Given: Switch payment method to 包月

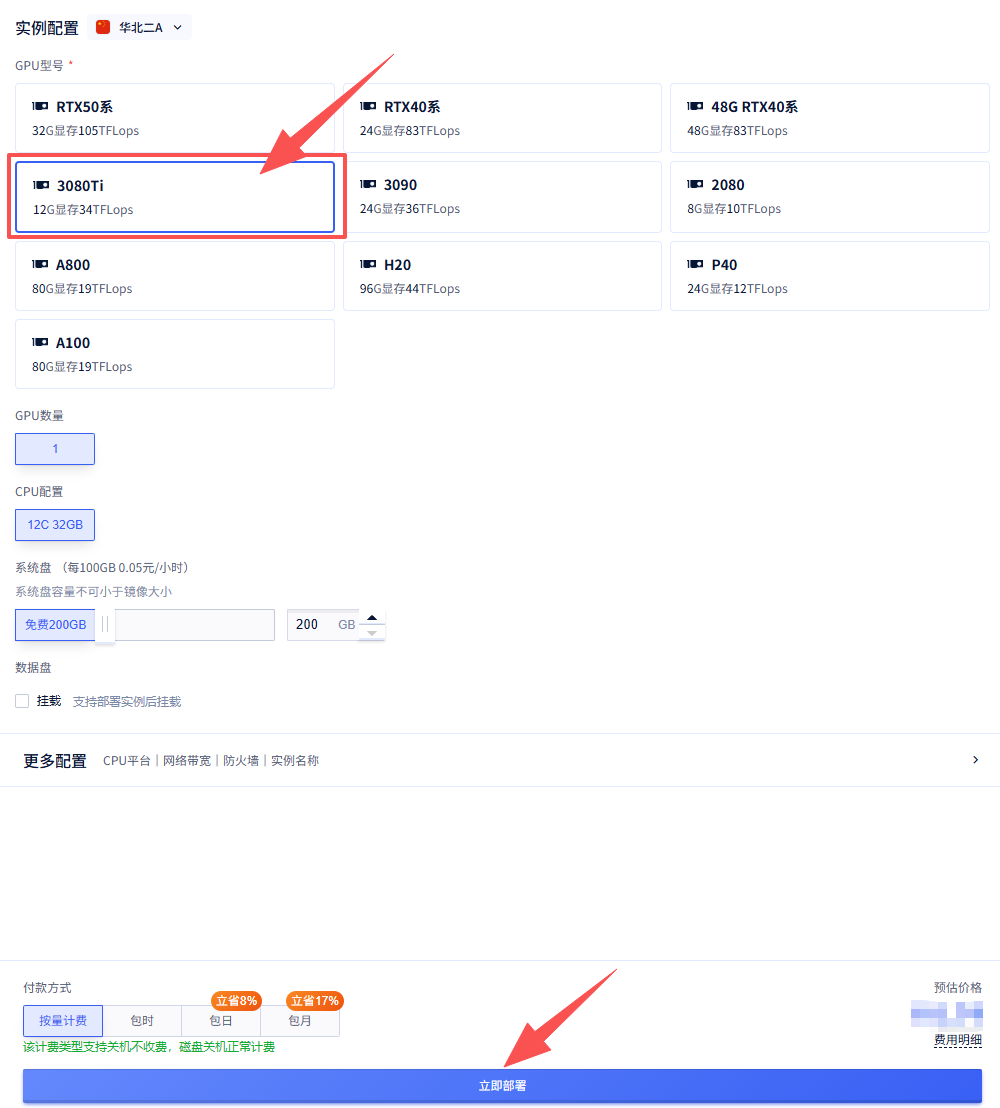Looking at the screenshot, I should (300, 1021).
